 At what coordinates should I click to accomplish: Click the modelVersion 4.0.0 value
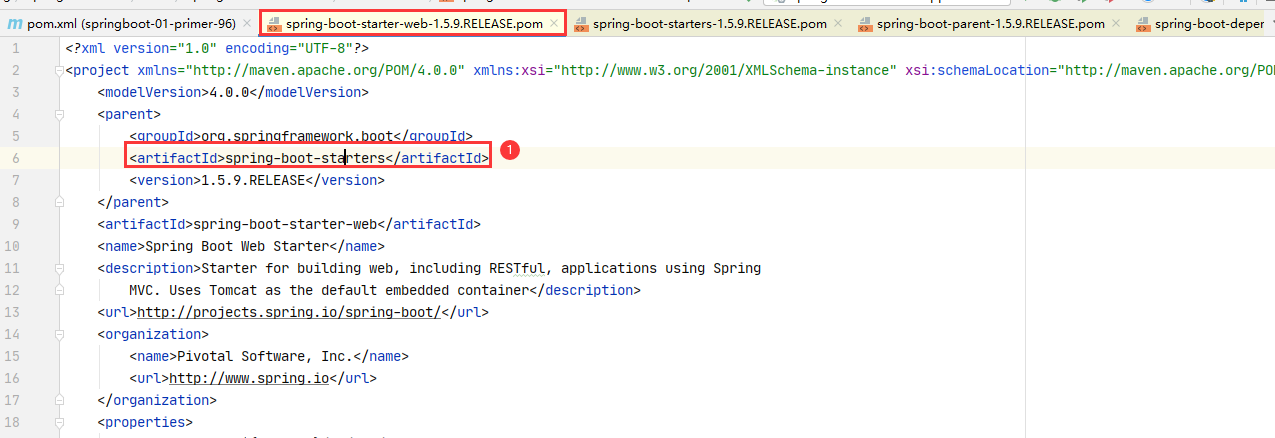point(229,92)
